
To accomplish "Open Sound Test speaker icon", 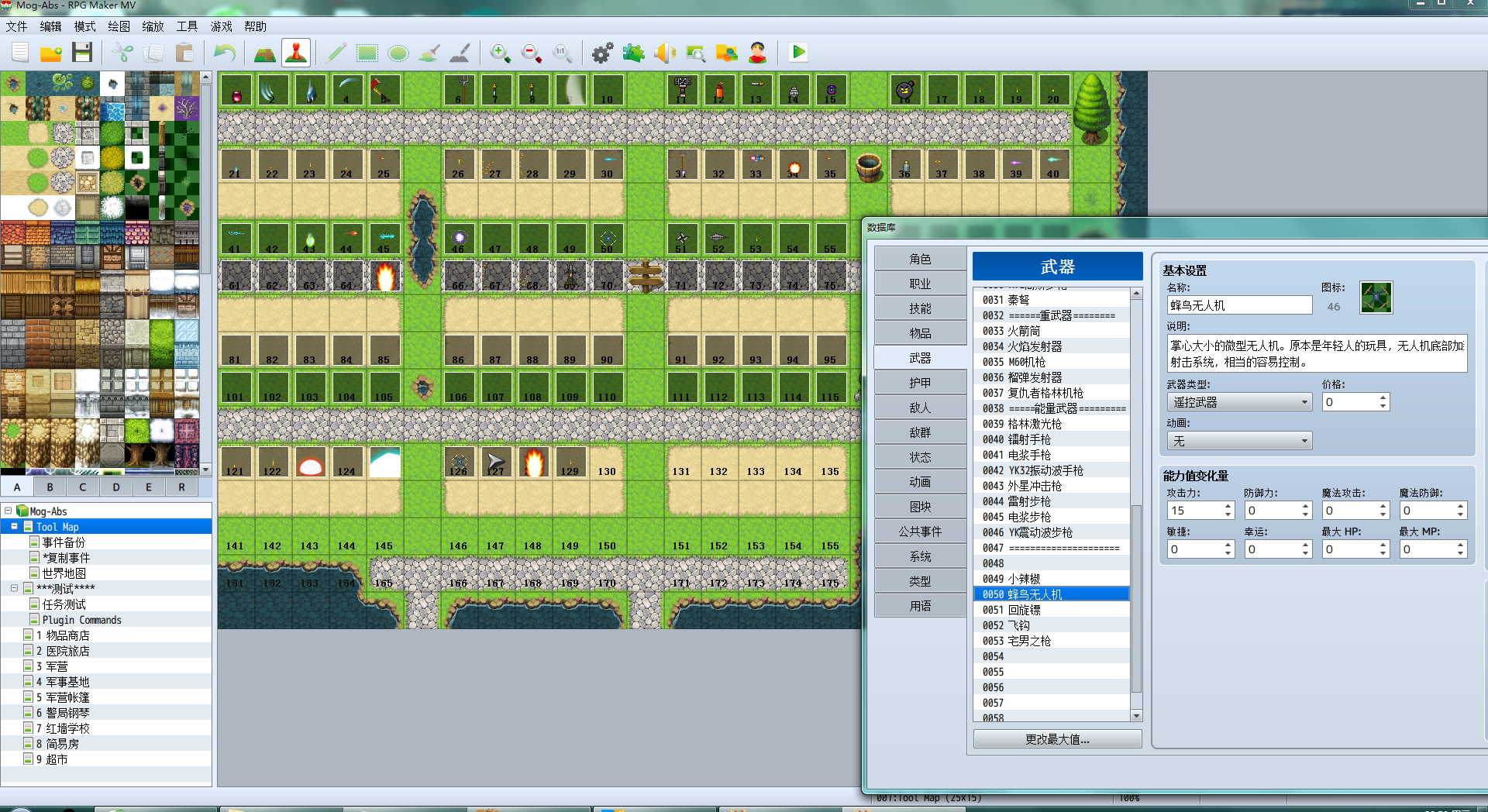I will point(664,53).
